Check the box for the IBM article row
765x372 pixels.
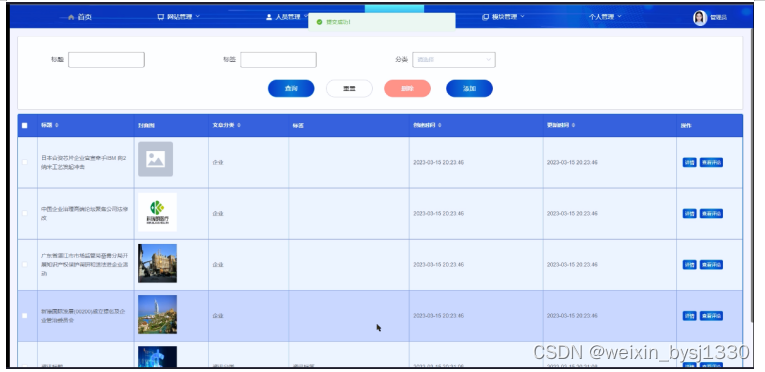[x=25, y=162]
